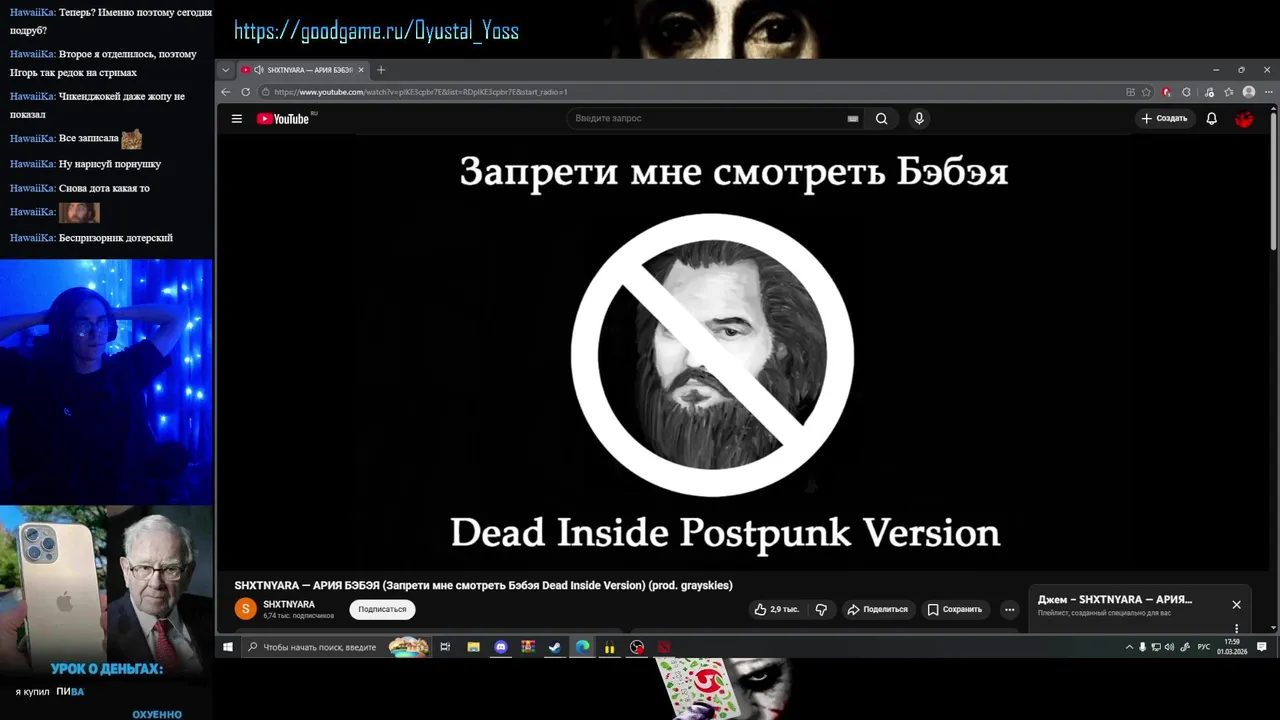Close the SHXTNYARA browser tab

coord(361,70)
